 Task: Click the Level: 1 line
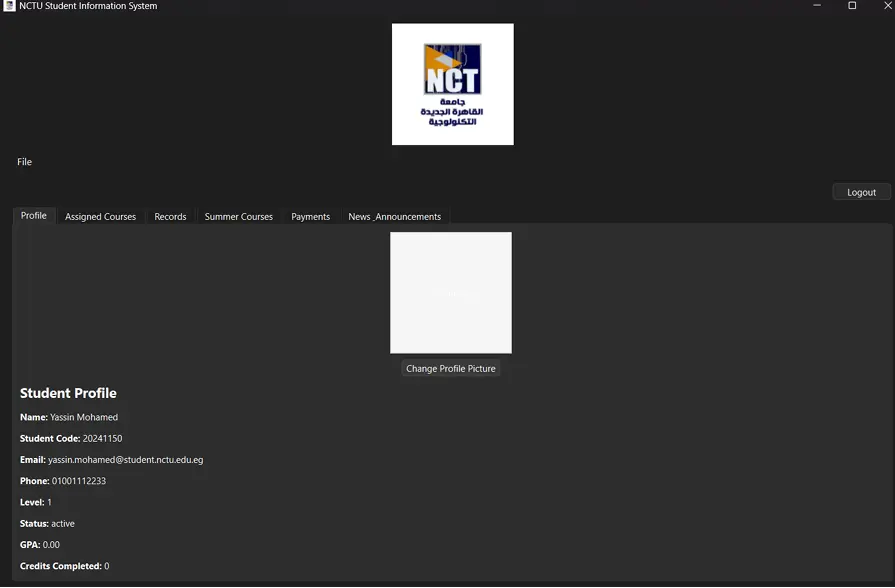coord(35,502)
